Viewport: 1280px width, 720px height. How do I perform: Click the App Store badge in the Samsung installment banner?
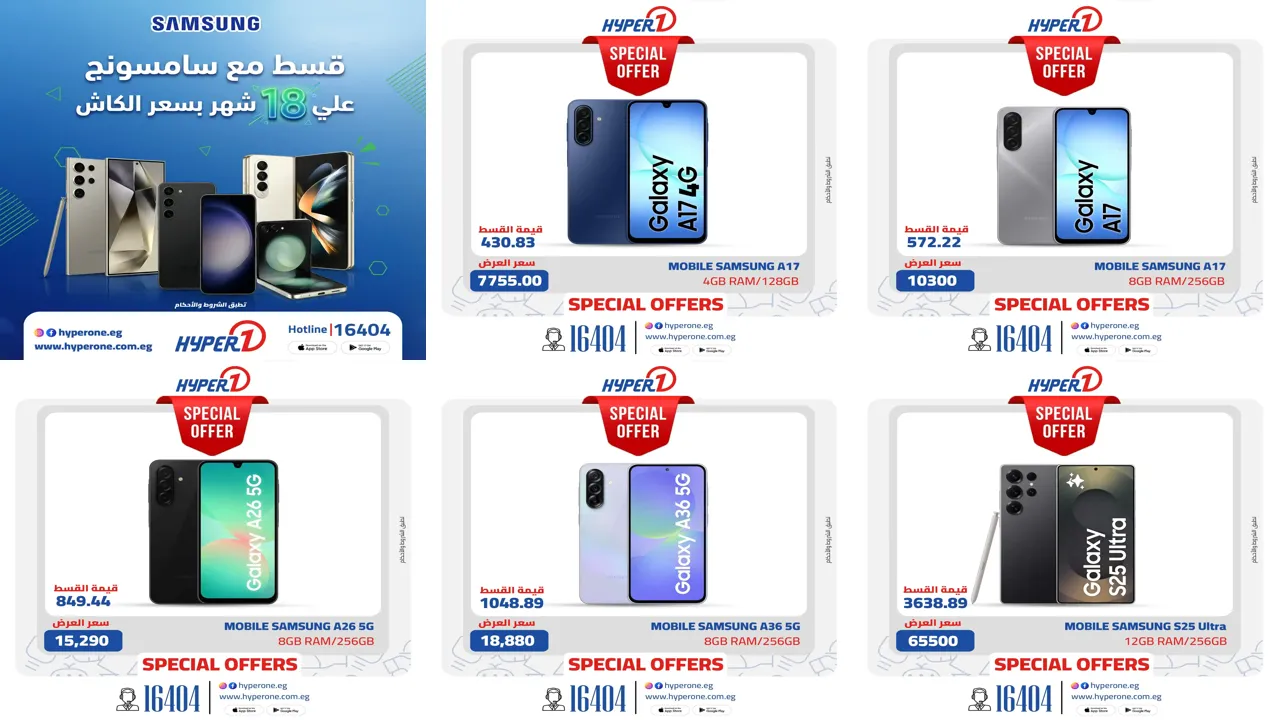coord(312,348)
